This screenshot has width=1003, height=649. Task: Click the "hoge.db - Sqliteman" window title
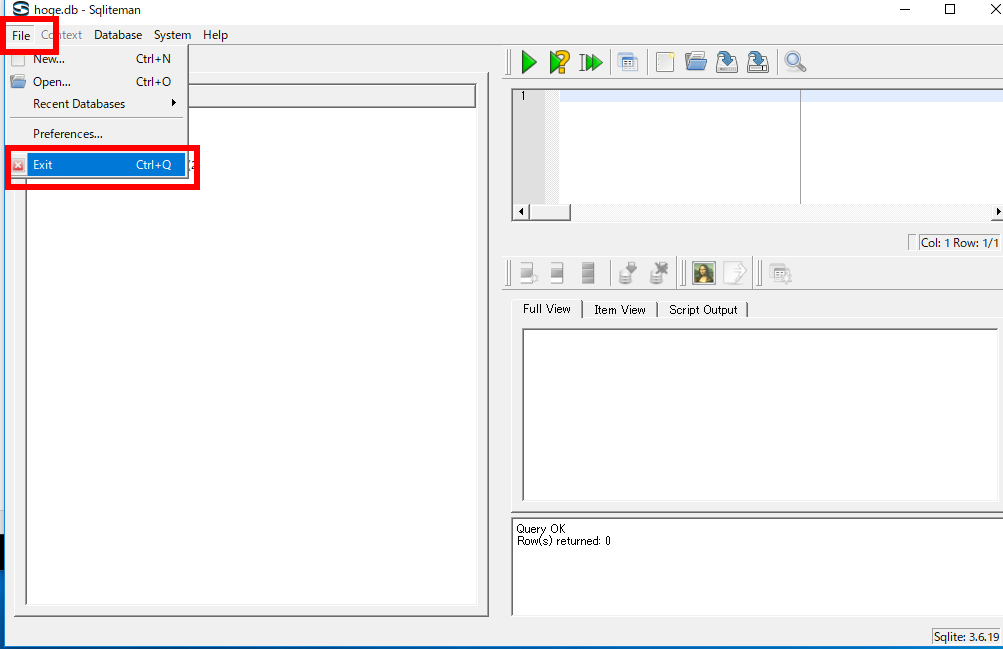[x=87, y=10]
